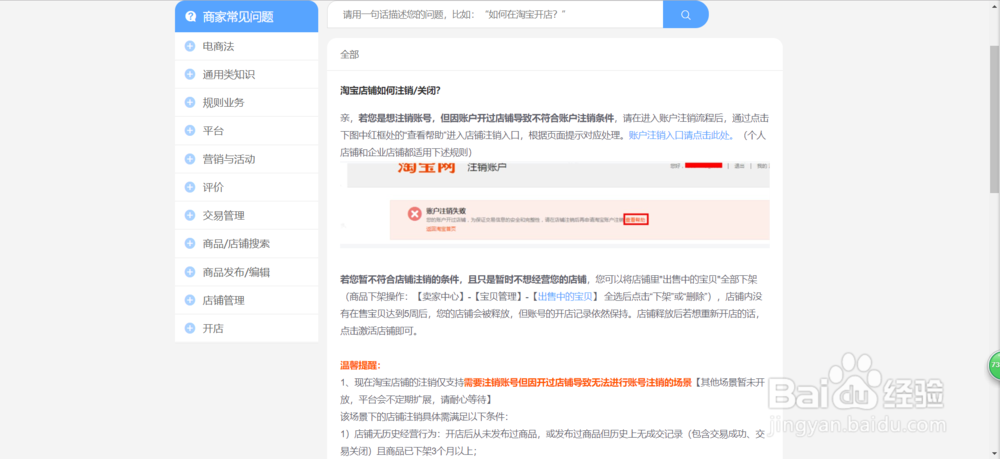1000x459 pixels.
Task: Select the 评价 category
Action: click(246, 187)
